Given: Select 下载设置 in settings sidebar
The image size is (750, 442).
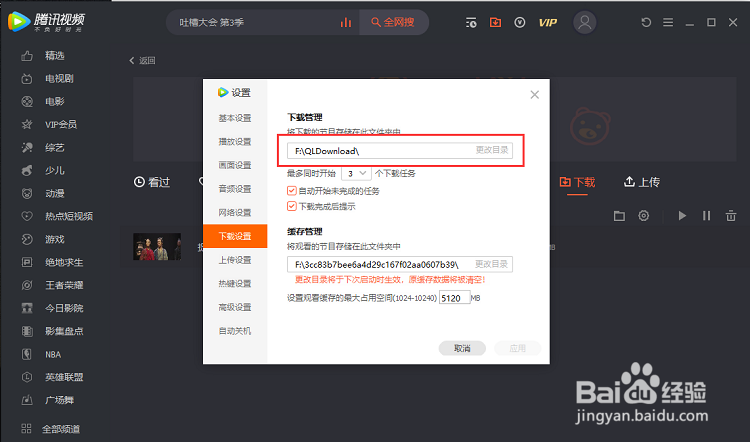Looking at the screenshot, I should coord(235,236).
